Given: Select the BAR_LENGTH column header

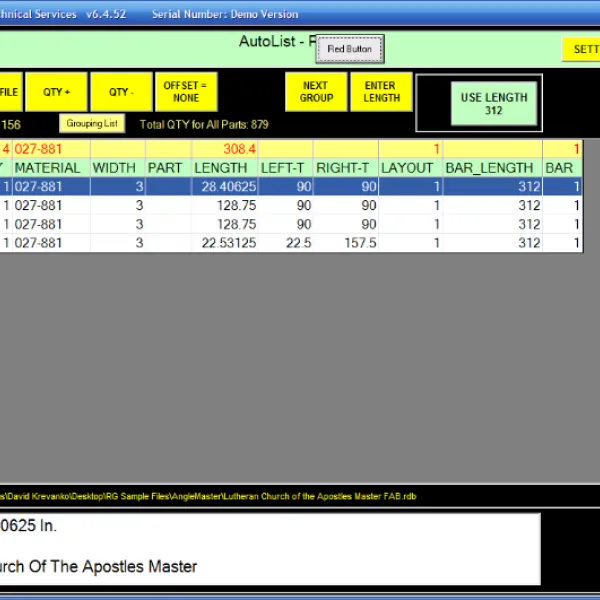Looking at the screenshot, I should pyautogui.click(x=489, y=168).
